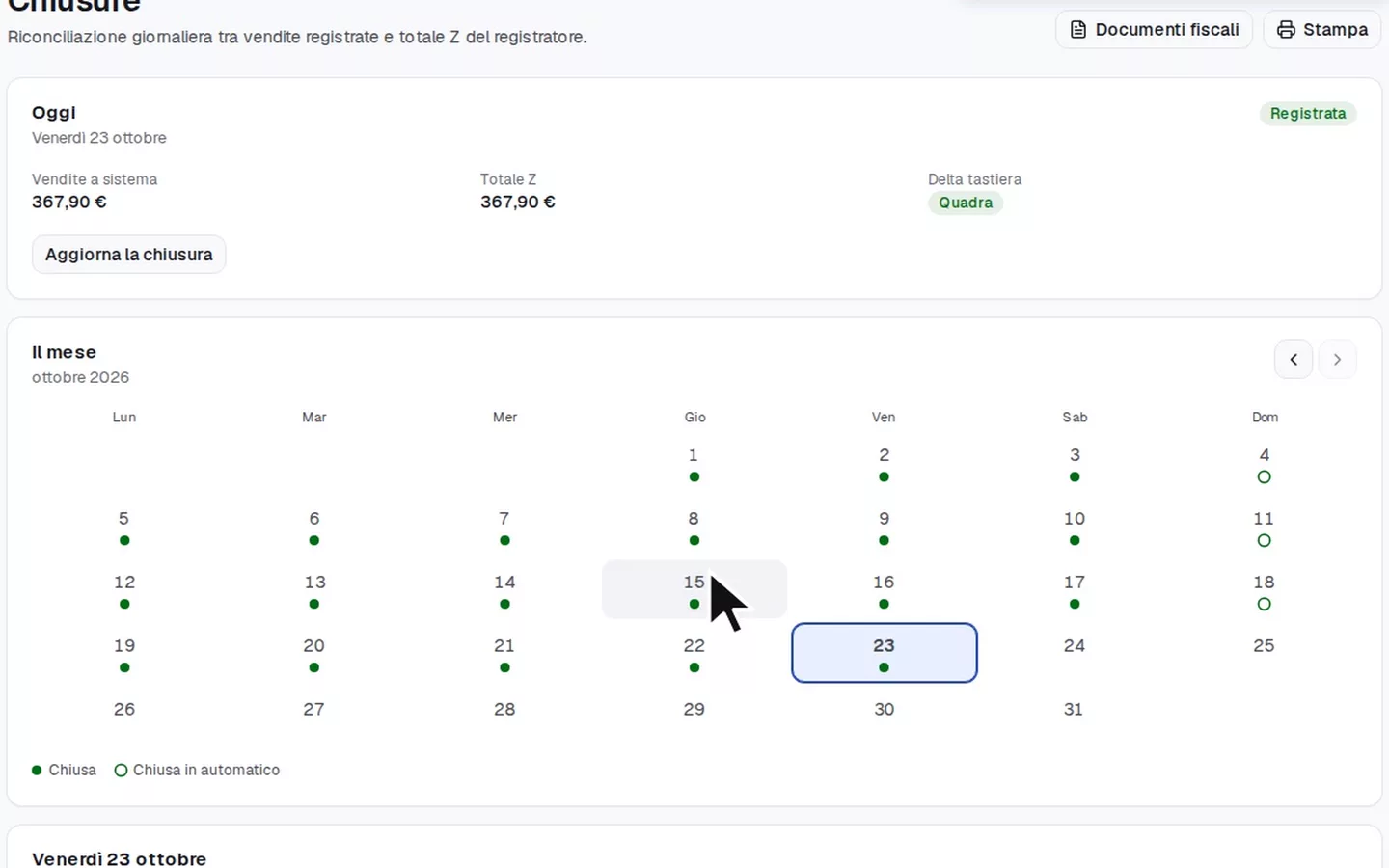Click the Quadra status badge
The width and height of the screenshot is (1389, 868).
click(x=966, y=203)
